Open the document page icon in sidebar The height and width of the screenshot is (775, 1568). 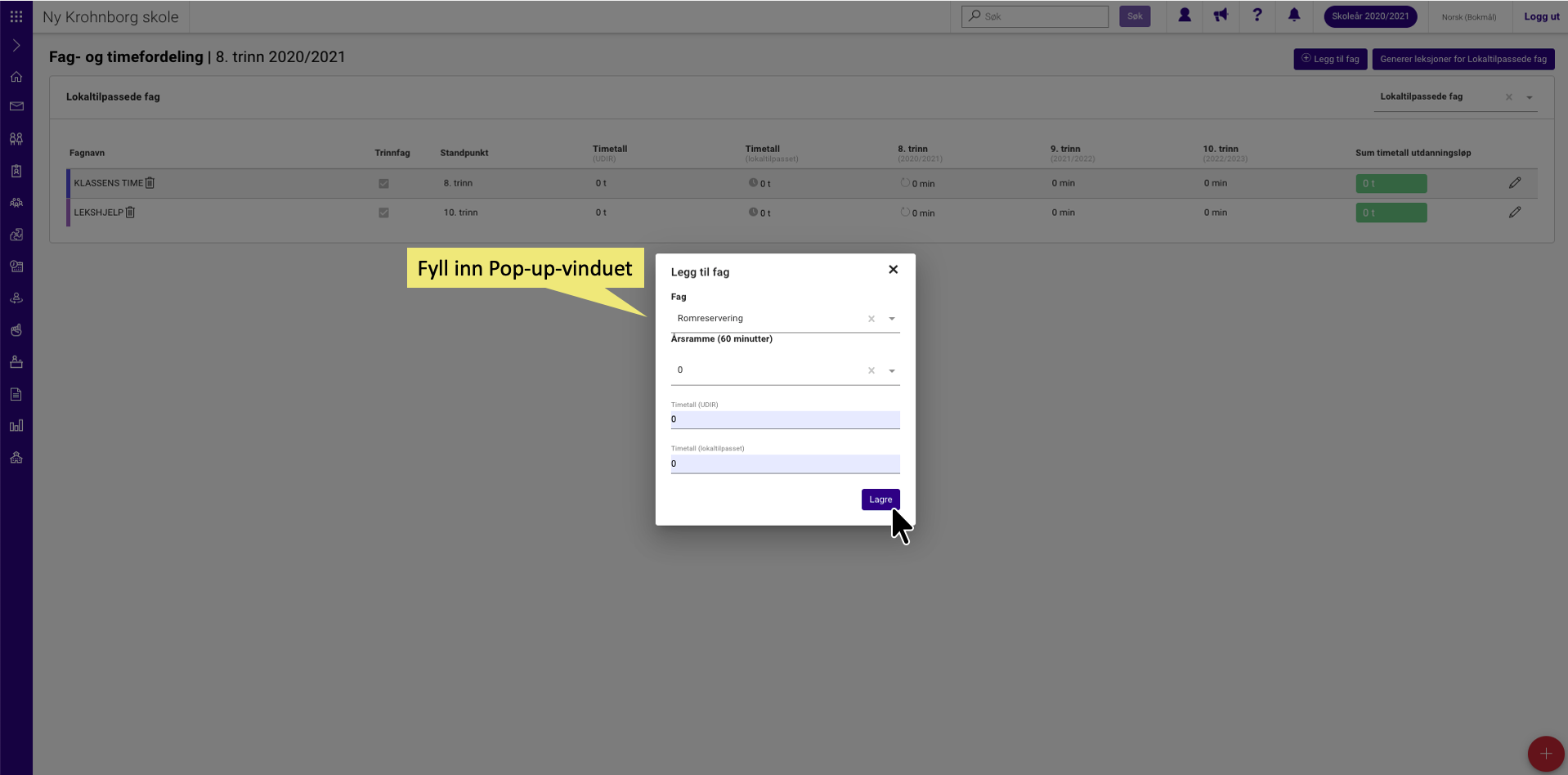click(16, 394)
